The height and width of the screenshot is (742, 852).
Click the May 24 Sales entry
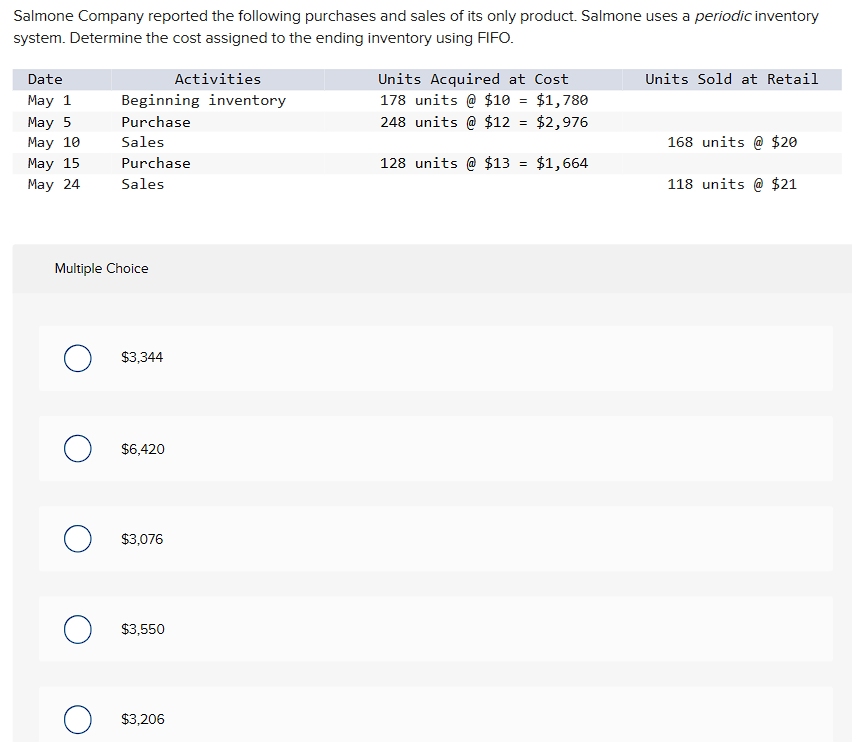142,184
